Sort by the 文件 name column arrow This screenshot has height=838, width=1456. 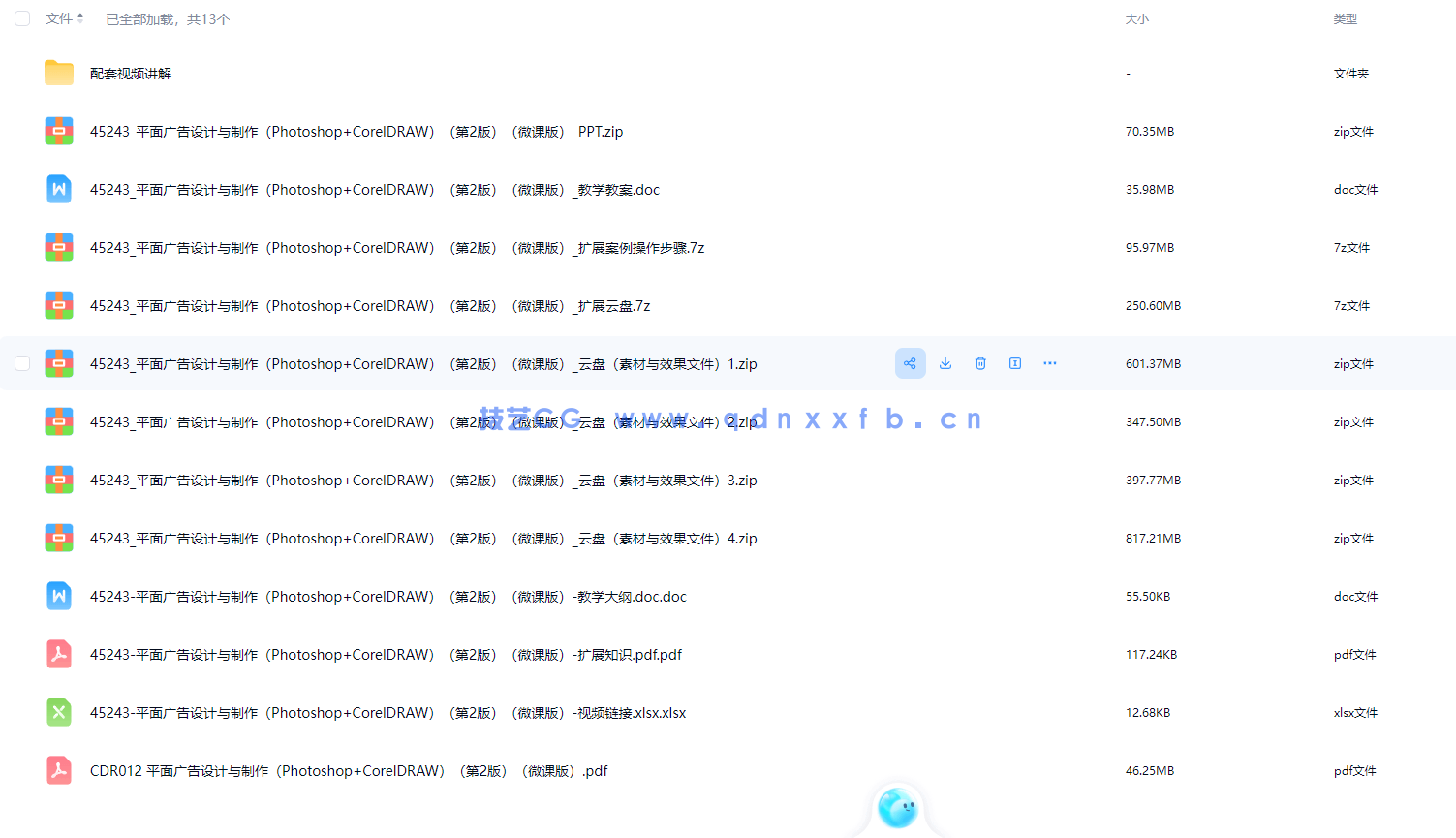point(80,18)
